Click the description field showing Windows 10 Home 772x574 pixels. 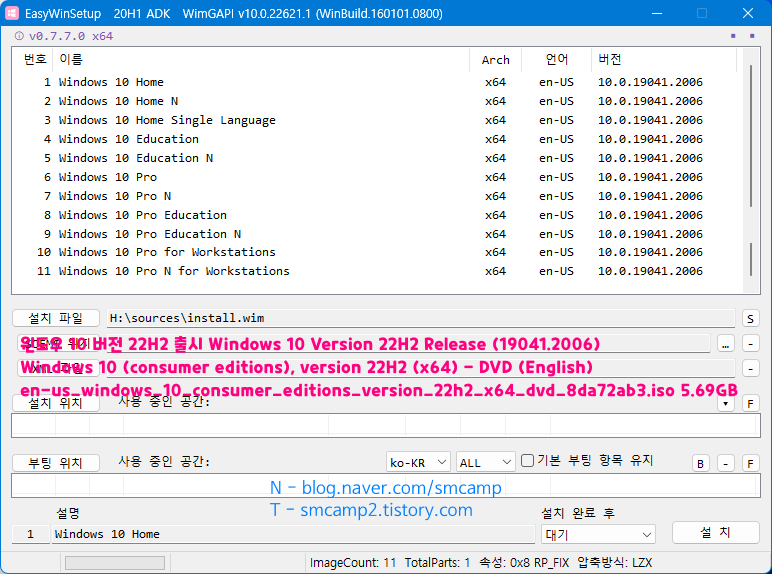pos(293,534)
